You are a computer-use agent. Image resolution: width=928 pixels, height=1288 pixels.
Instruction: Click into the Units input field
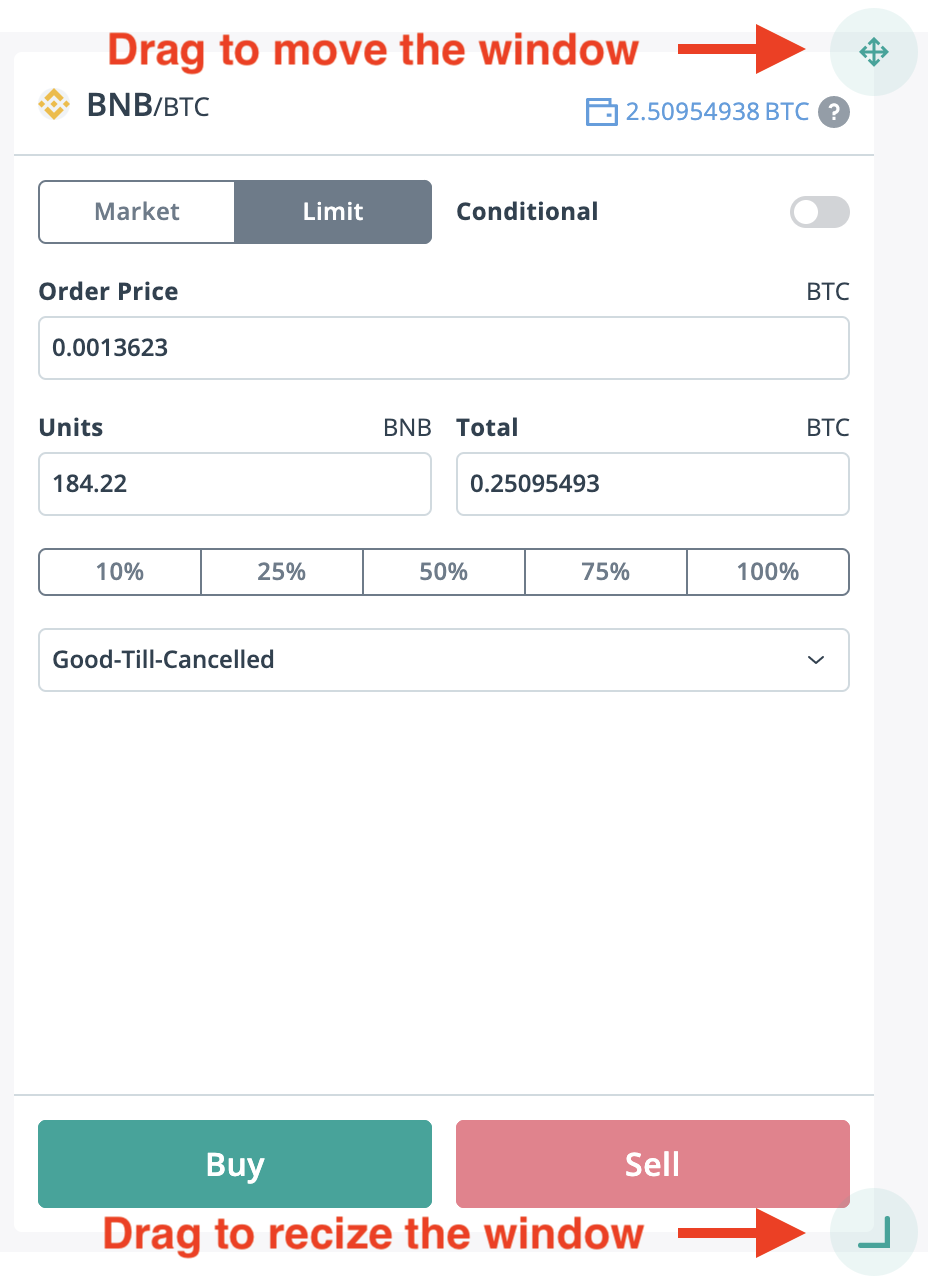tap(234, 484)
